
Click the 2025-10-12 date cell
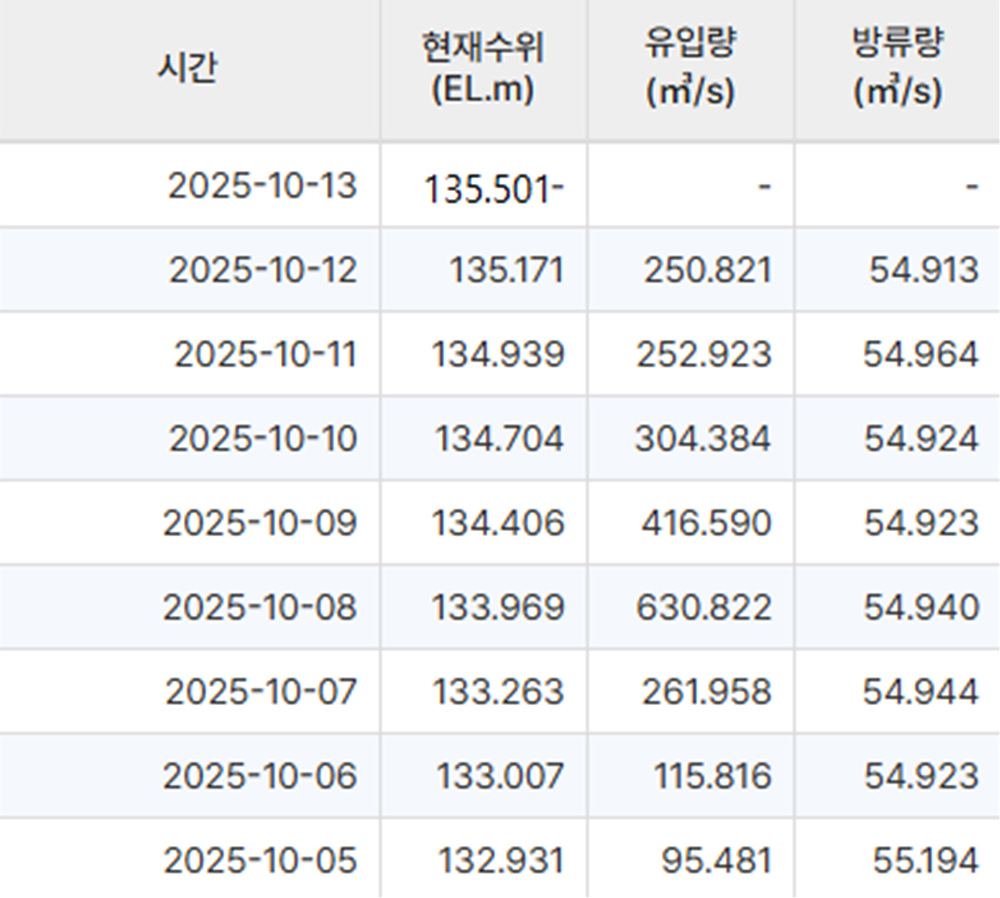pyautogui.click(x=262, y=270)
